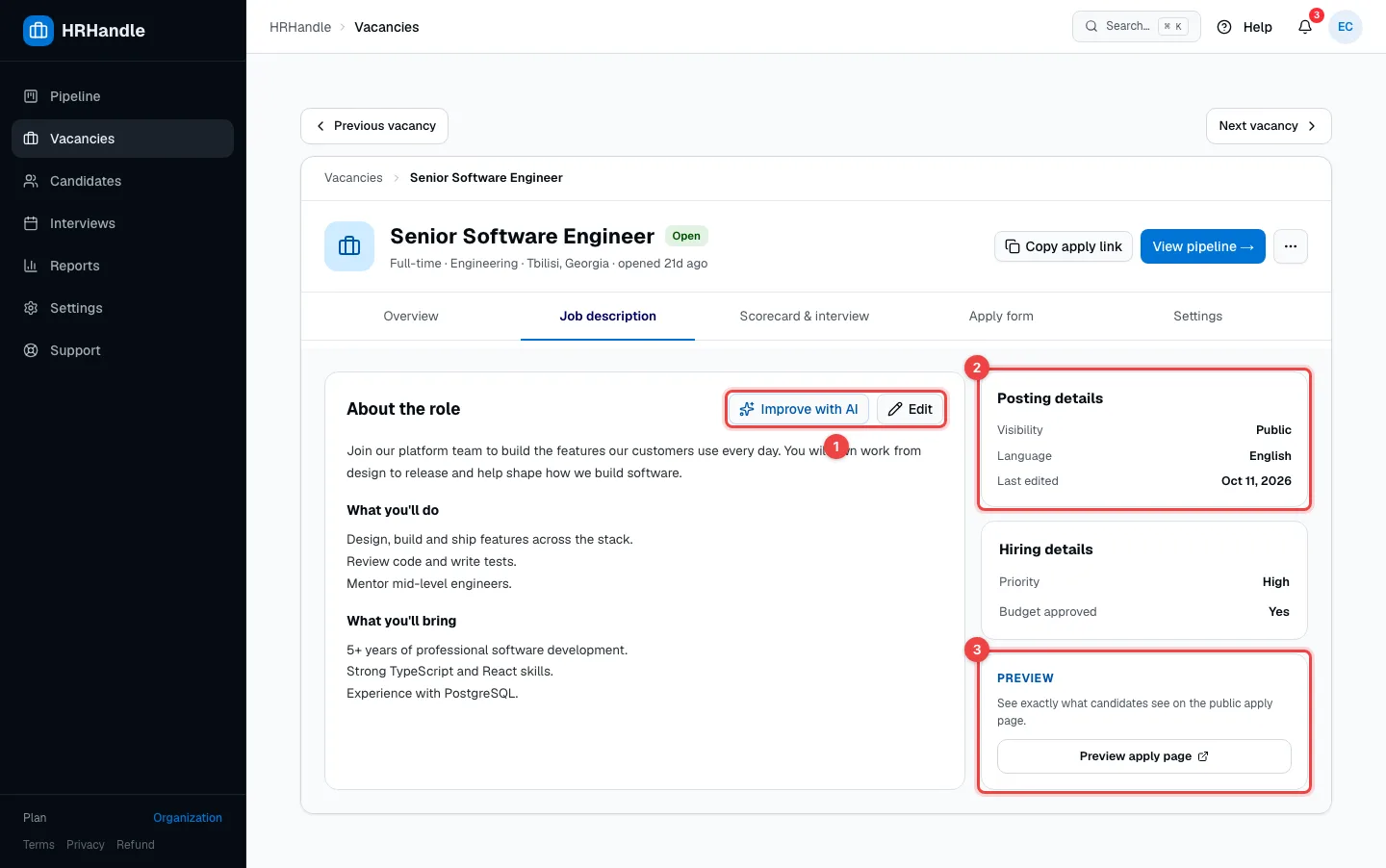Screen dimensions: 1386x868
Task: Click the Budget approved value Yes
Action: (x=1279, y=612)
